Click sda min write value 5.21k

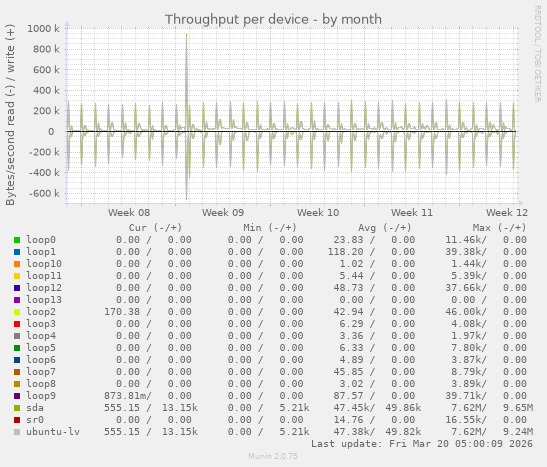[x=294, y=408]
